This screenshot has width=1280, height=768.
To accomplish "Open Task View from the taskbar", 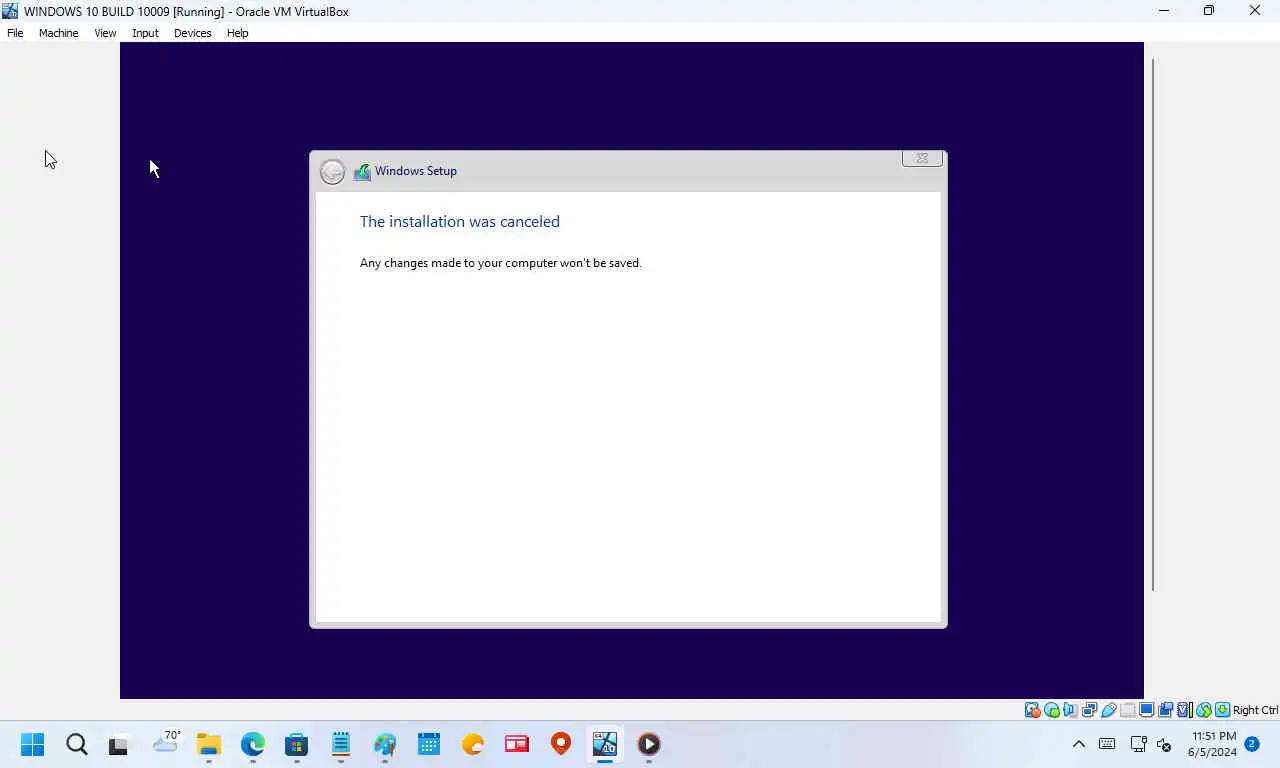I will click(x=119, y=744).
